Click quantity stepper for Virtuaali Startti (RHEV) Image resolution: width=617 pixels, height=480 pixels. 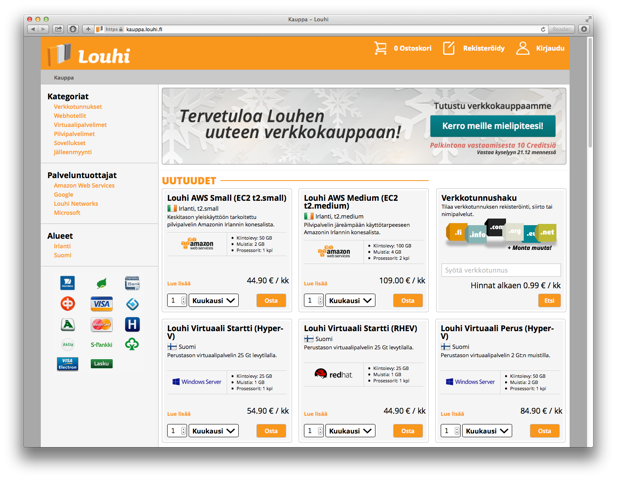pos(320,431)
